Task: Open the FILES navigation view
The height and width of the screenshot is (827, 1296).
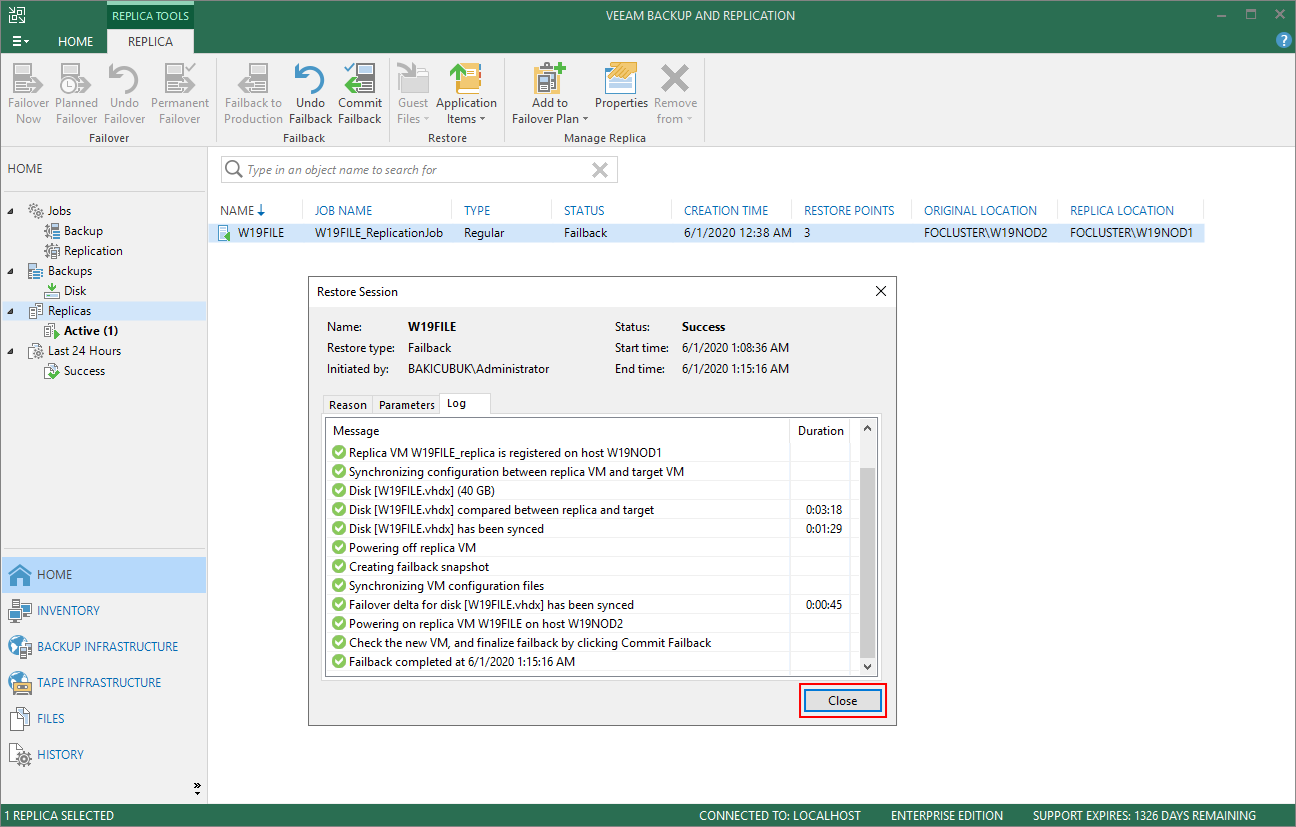Action: tap(104, 719)
